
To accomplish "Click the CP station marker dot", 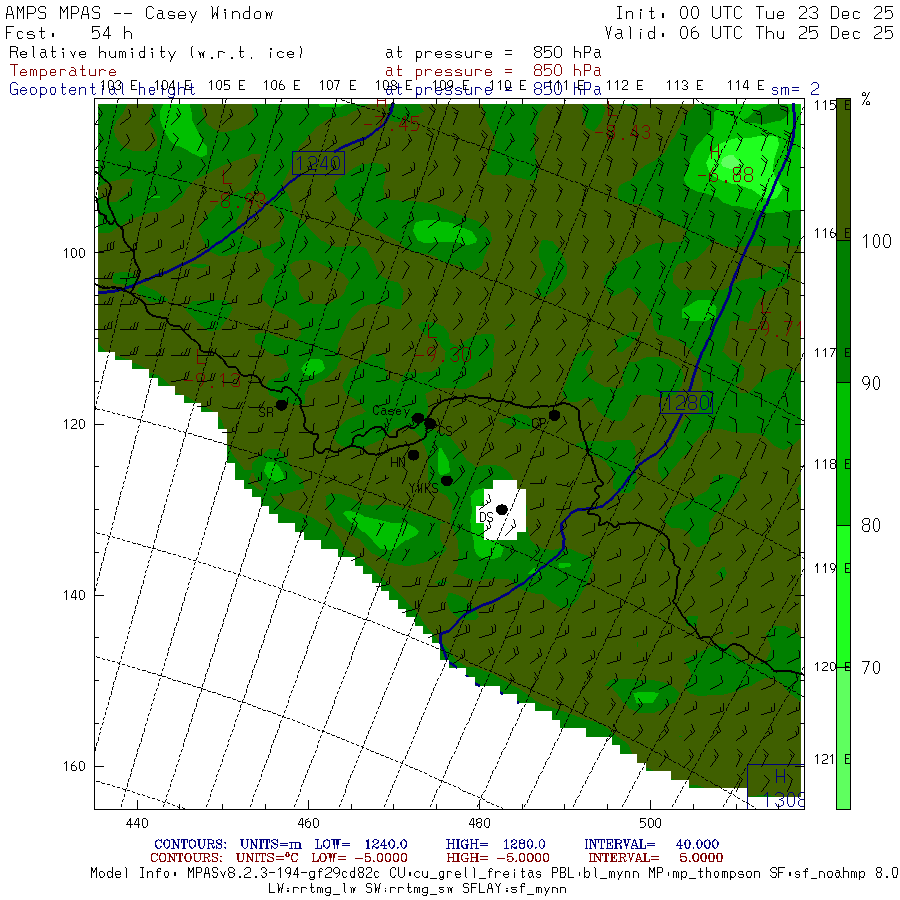I will [x=554, y=415].
